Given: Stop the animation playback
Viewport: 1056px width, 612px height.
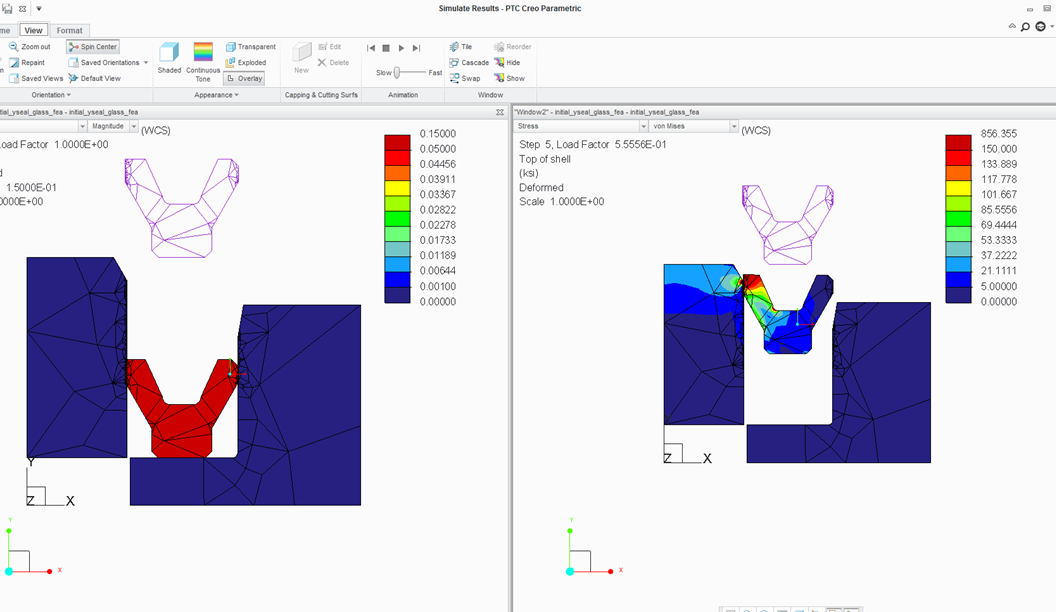Looking at the screenshot, I should (386, 48).
